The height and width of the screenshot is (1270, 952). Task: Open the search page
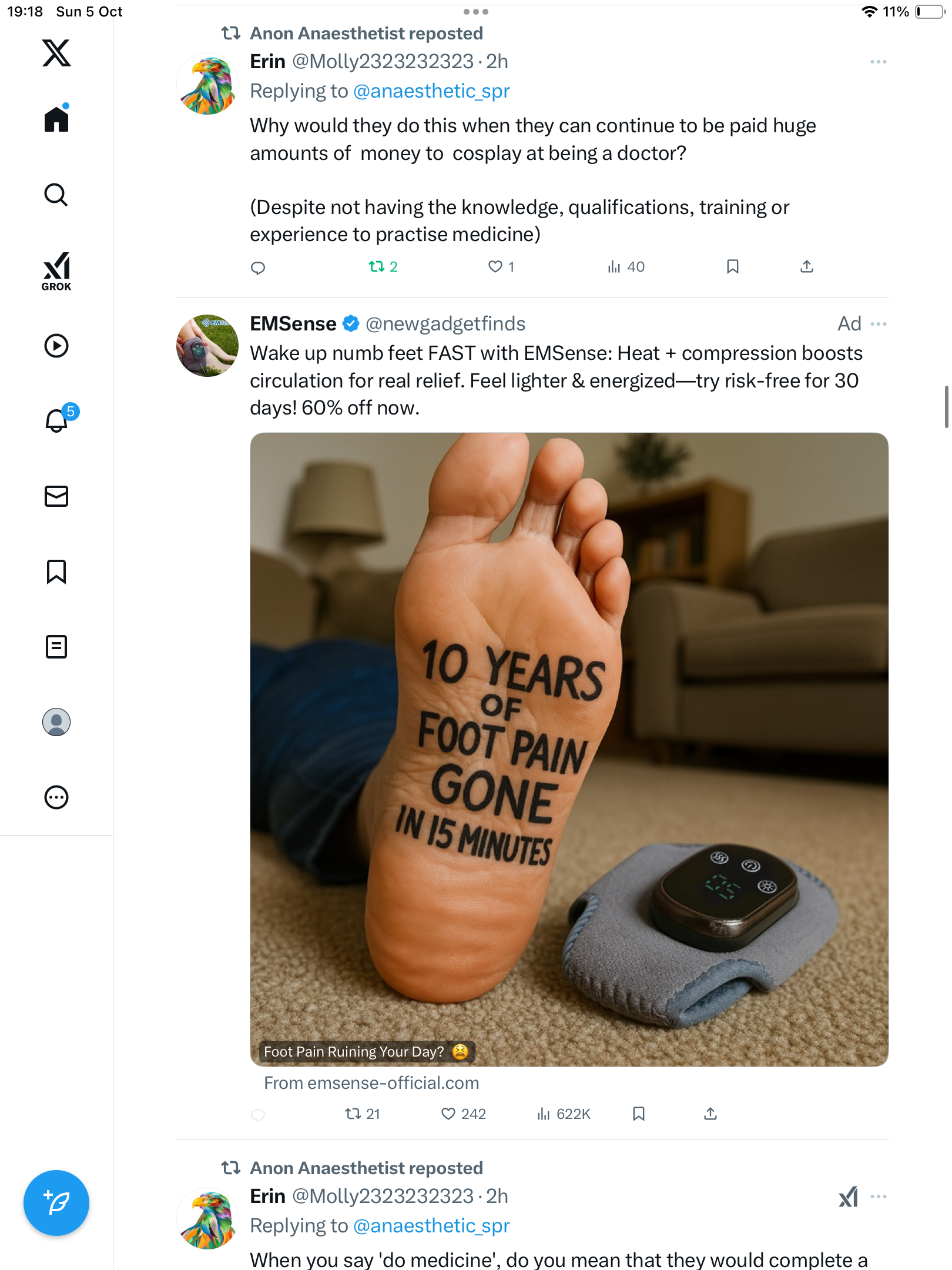[56, 195]
